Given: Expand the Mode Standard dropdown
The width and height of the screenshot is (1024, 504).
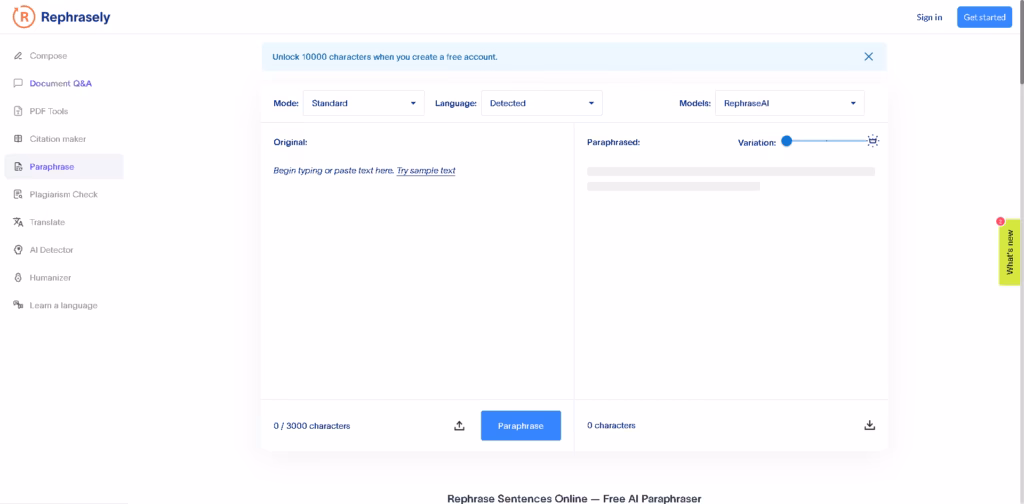Looking at the screenshot, I should point(364,103).
